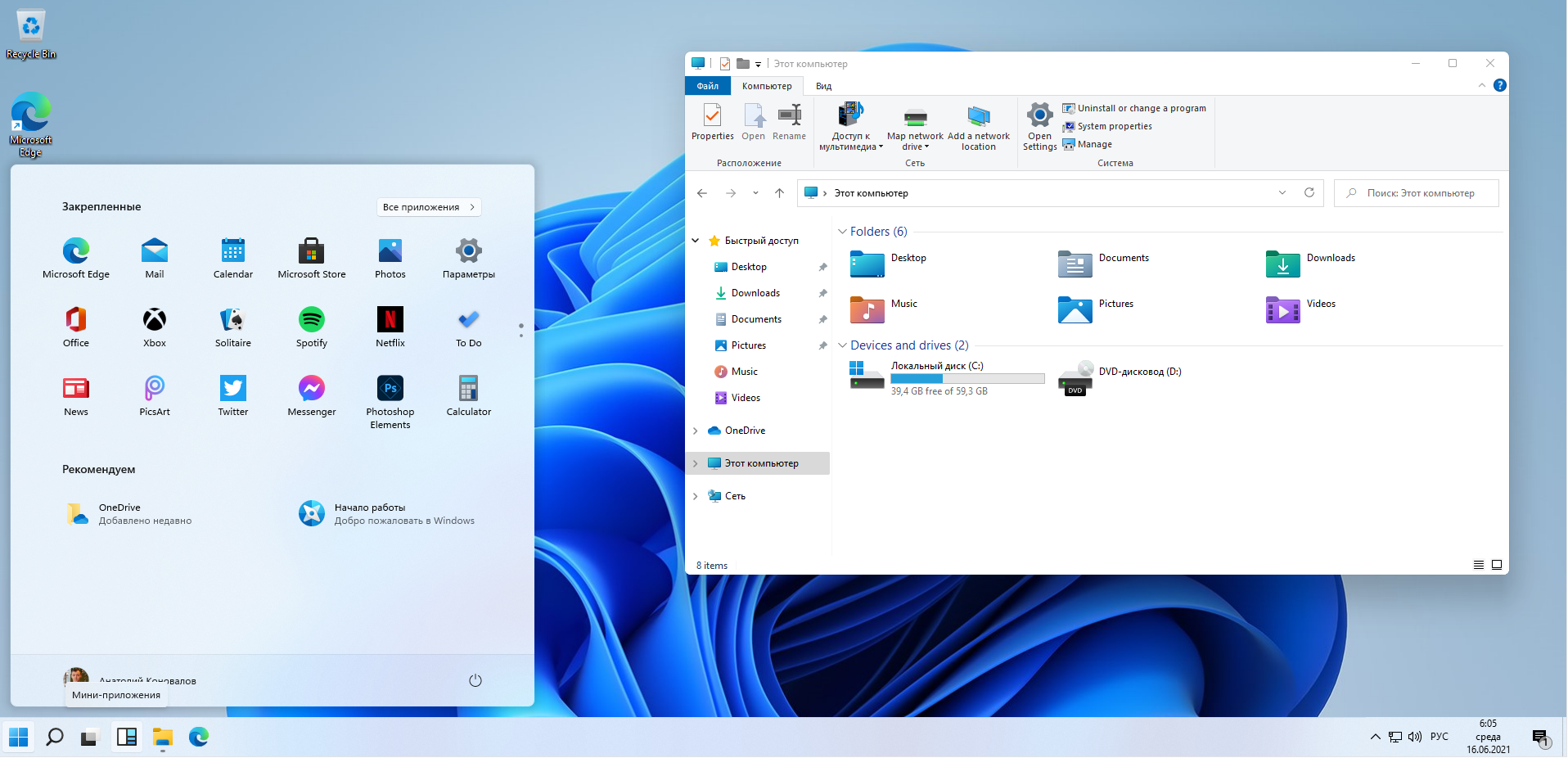Open Downloads folder in main pane
The image size is (1568, 758).
pos(1311,264)
